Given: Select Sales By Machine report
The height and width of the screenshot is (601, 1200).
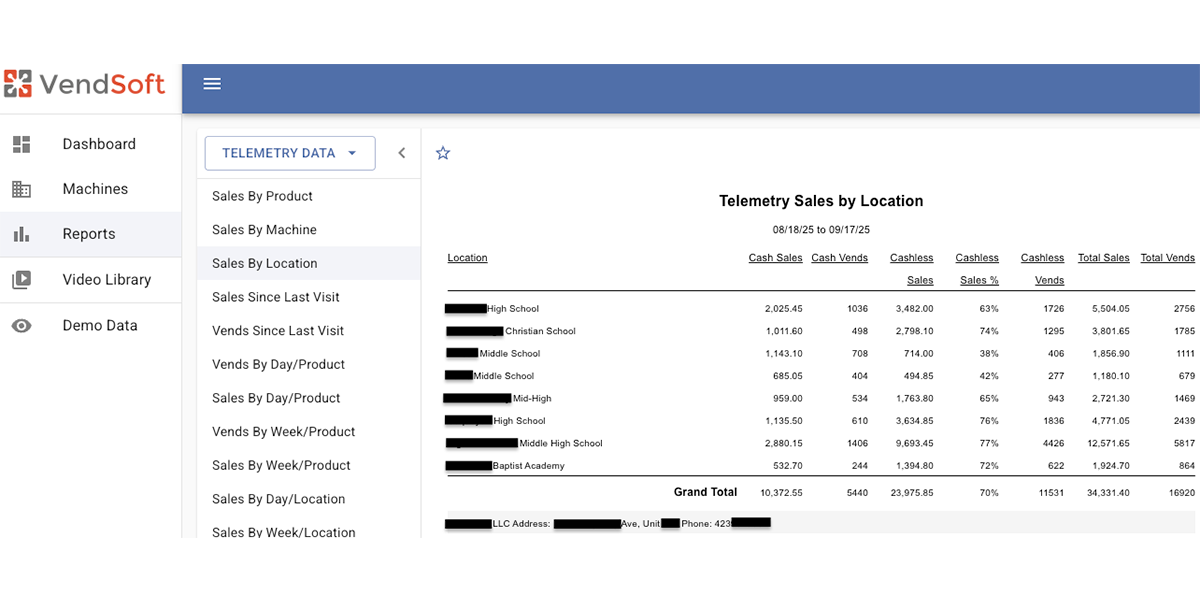Looking at the screenshot, I should tap(264, 230).
